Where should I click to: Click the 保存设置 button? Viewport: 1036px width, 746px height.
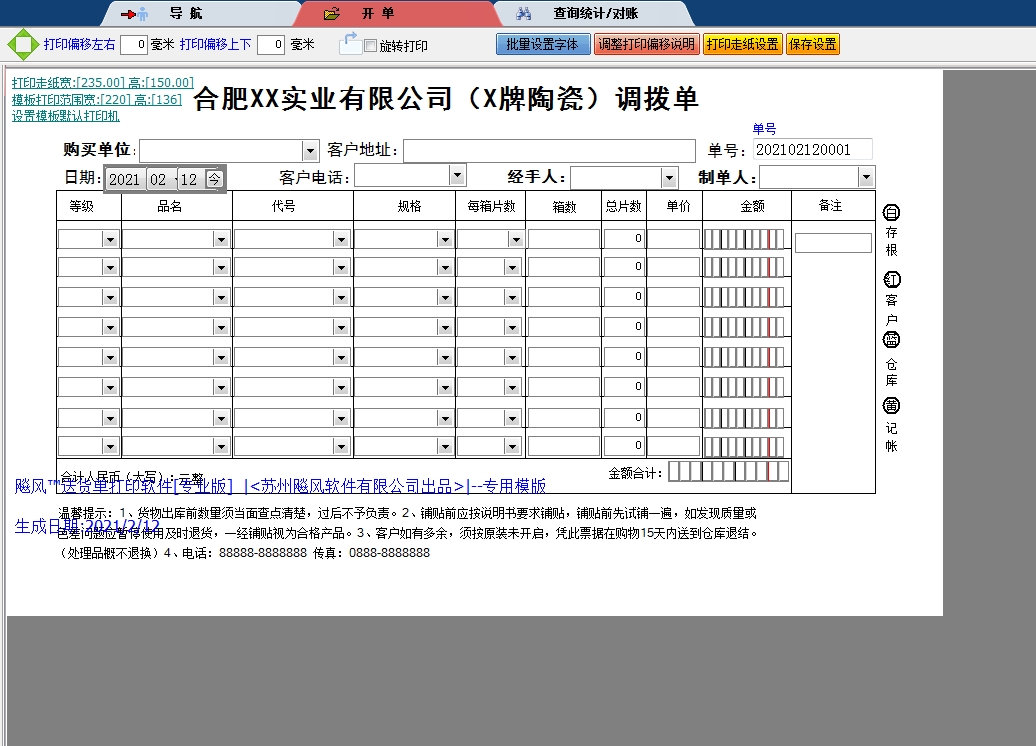pyautogui.click(x=812, y=44)
